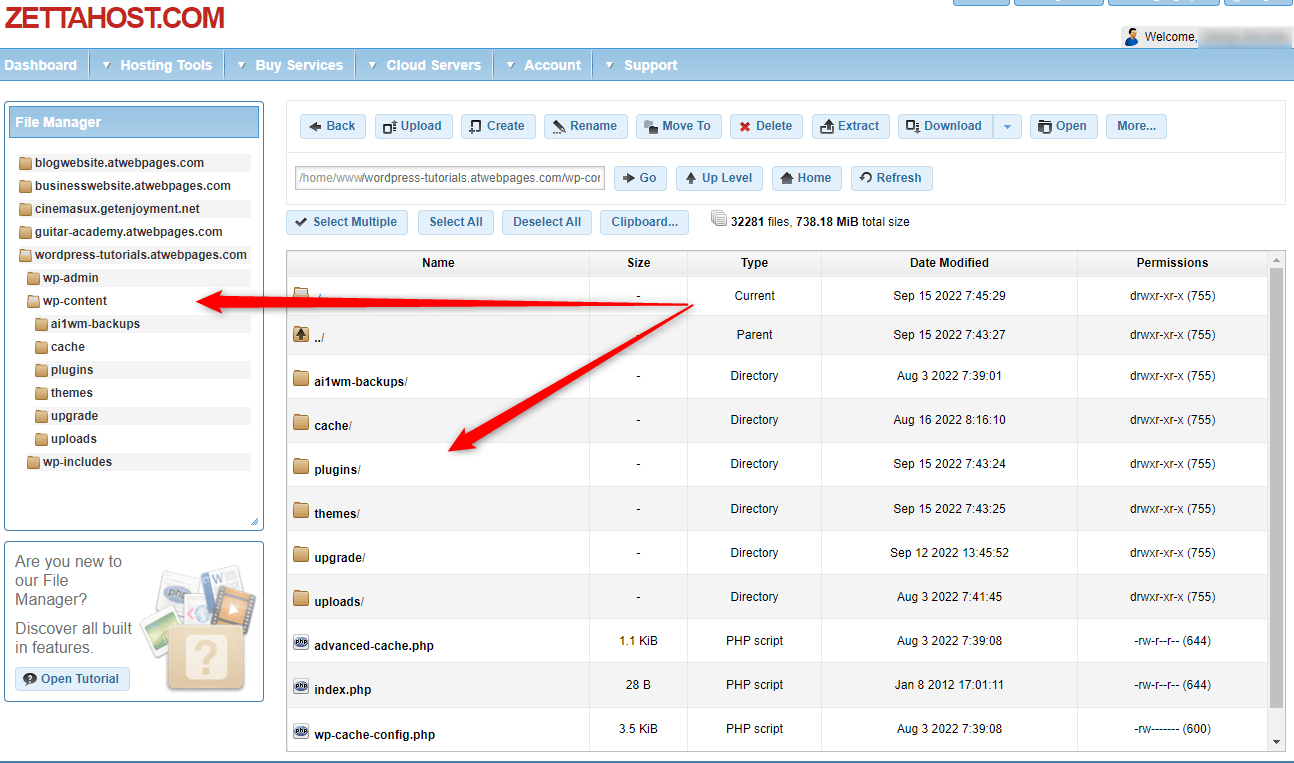Image resolution: width=1294 pixels, height=763 pixels.
Task: Click the parent directory ../ up-arrow icon
Action: (x=301, y=334)
